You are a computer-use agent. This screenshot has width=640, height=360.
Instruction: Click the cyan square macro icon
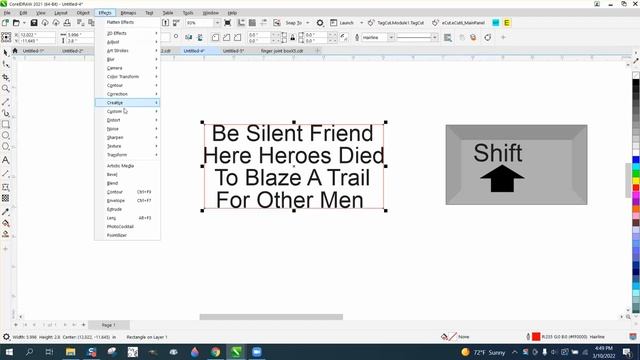click(x=496, y=23)
